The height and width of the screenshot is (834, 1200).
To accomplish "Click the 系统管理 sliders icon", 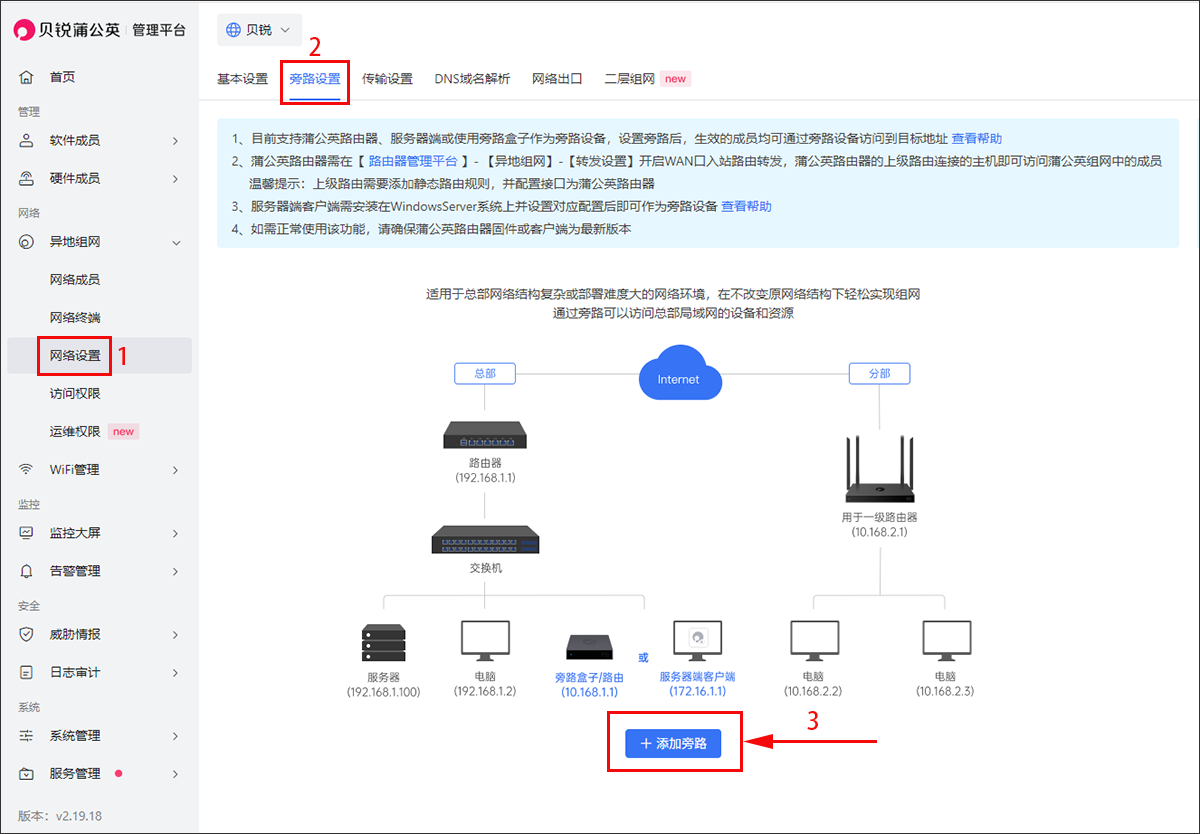I will [27, 736].
